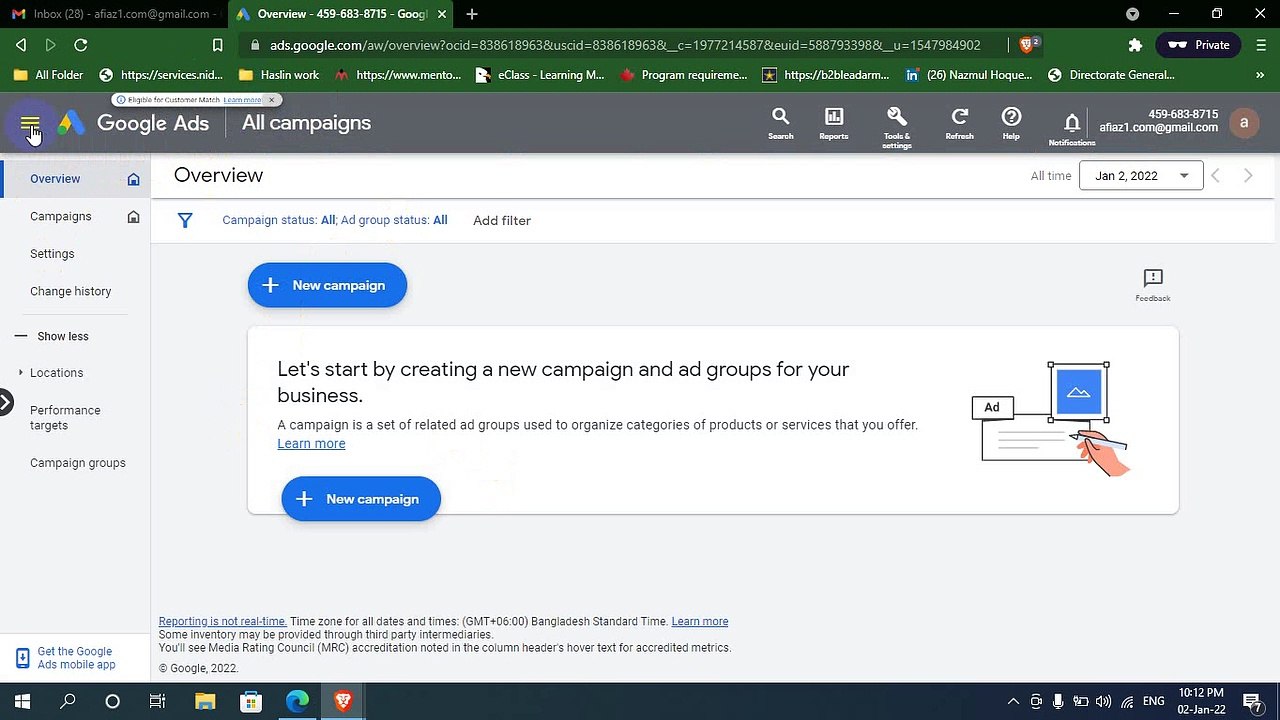The width and height of the screenshot is (1280, 720).
Task: Select Campaigns in the left navigation
Action: (61, 216)
